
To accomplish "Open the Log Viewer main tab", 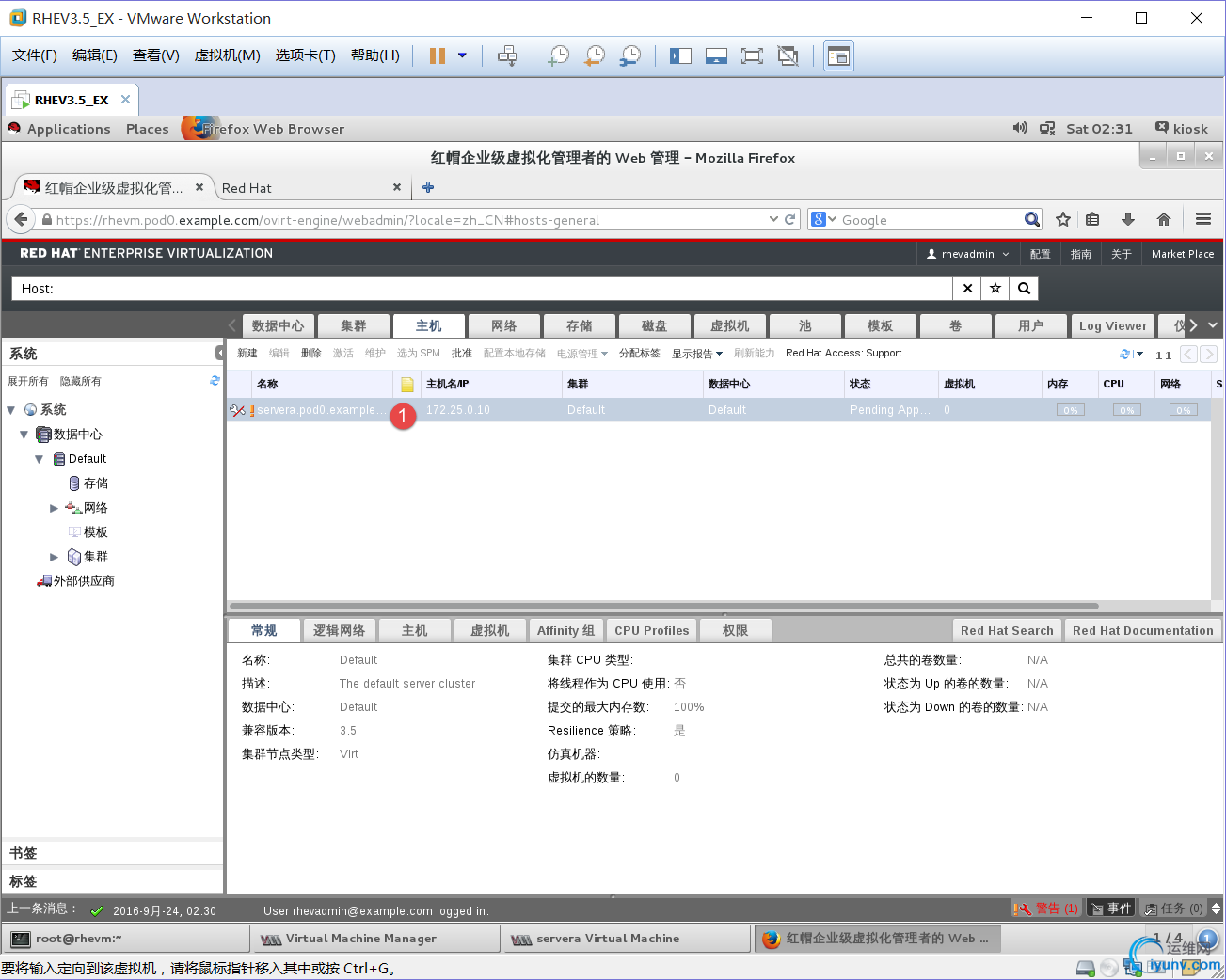I will [1113, 325].
